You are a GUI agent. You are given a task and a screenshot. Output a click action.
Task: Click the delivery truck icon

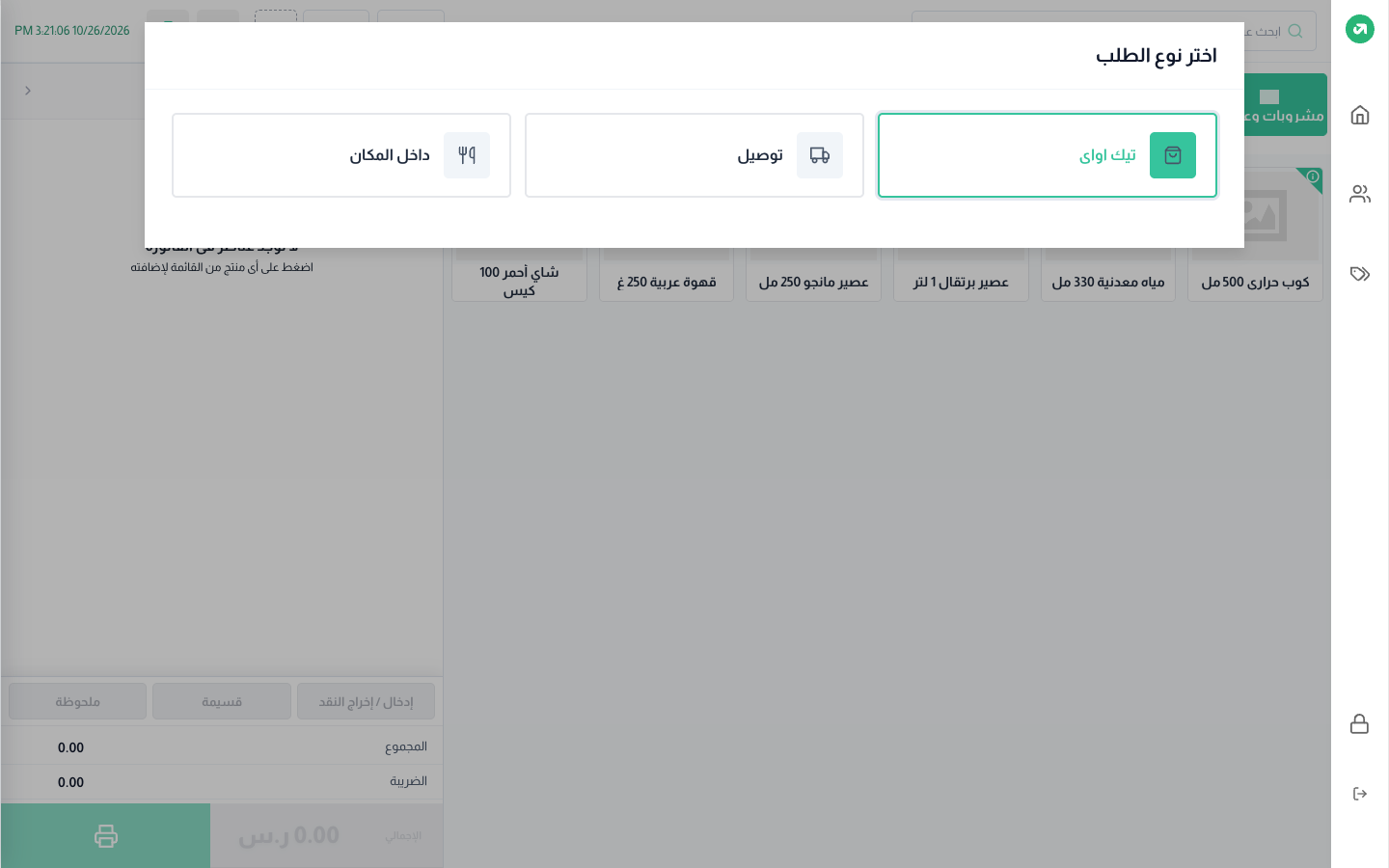click(820, 155)
